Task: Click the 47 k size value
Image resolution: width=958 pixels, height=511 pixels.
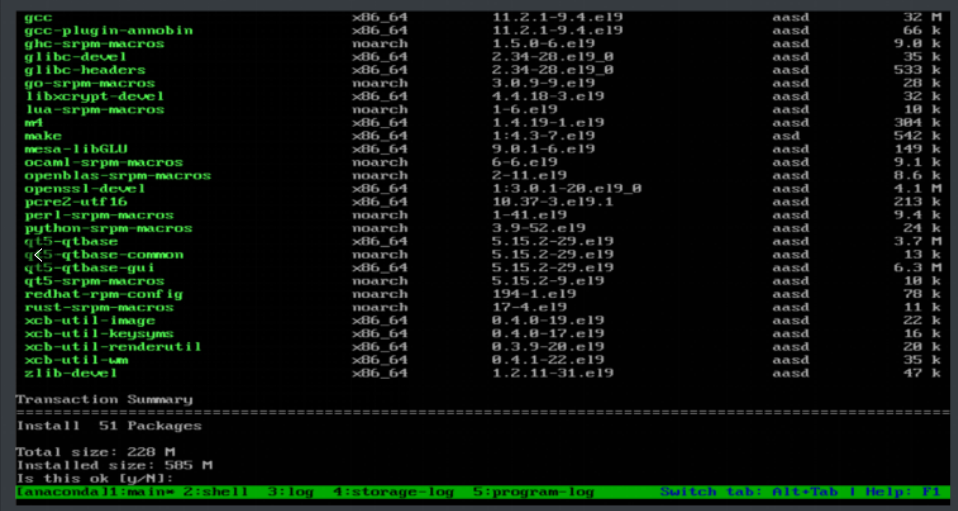Action: coord(922,373)
